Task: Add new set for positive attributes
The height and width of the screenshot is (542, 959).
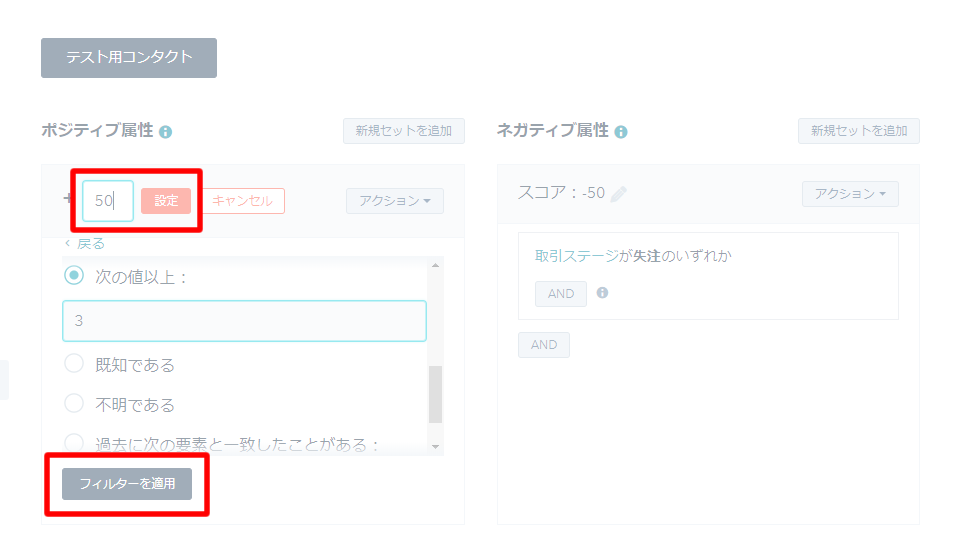Action: pos(404,131)
